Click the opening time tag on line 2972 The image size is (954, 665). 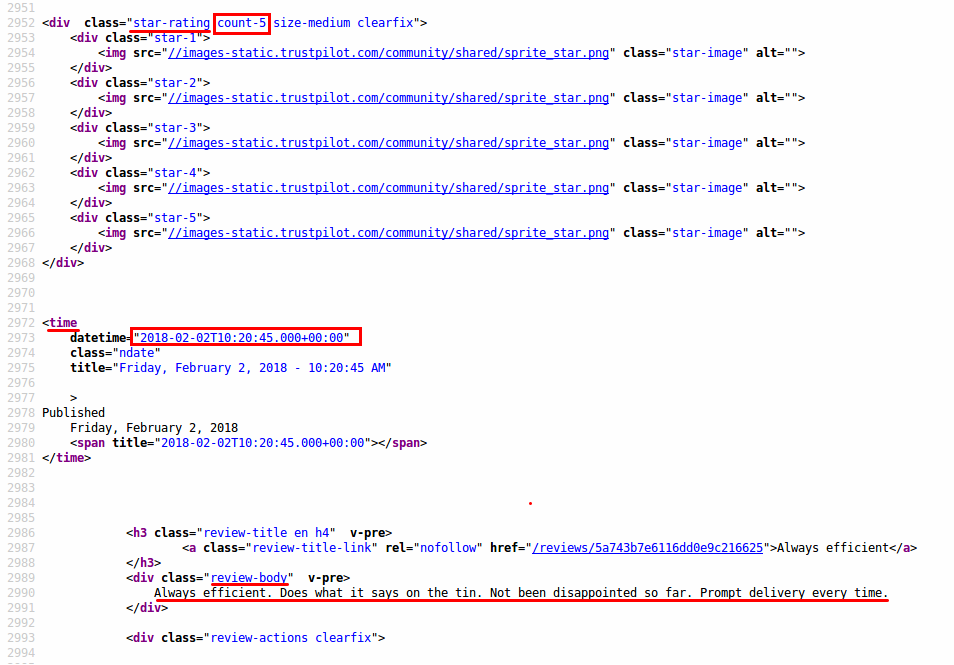pos(60,323)
